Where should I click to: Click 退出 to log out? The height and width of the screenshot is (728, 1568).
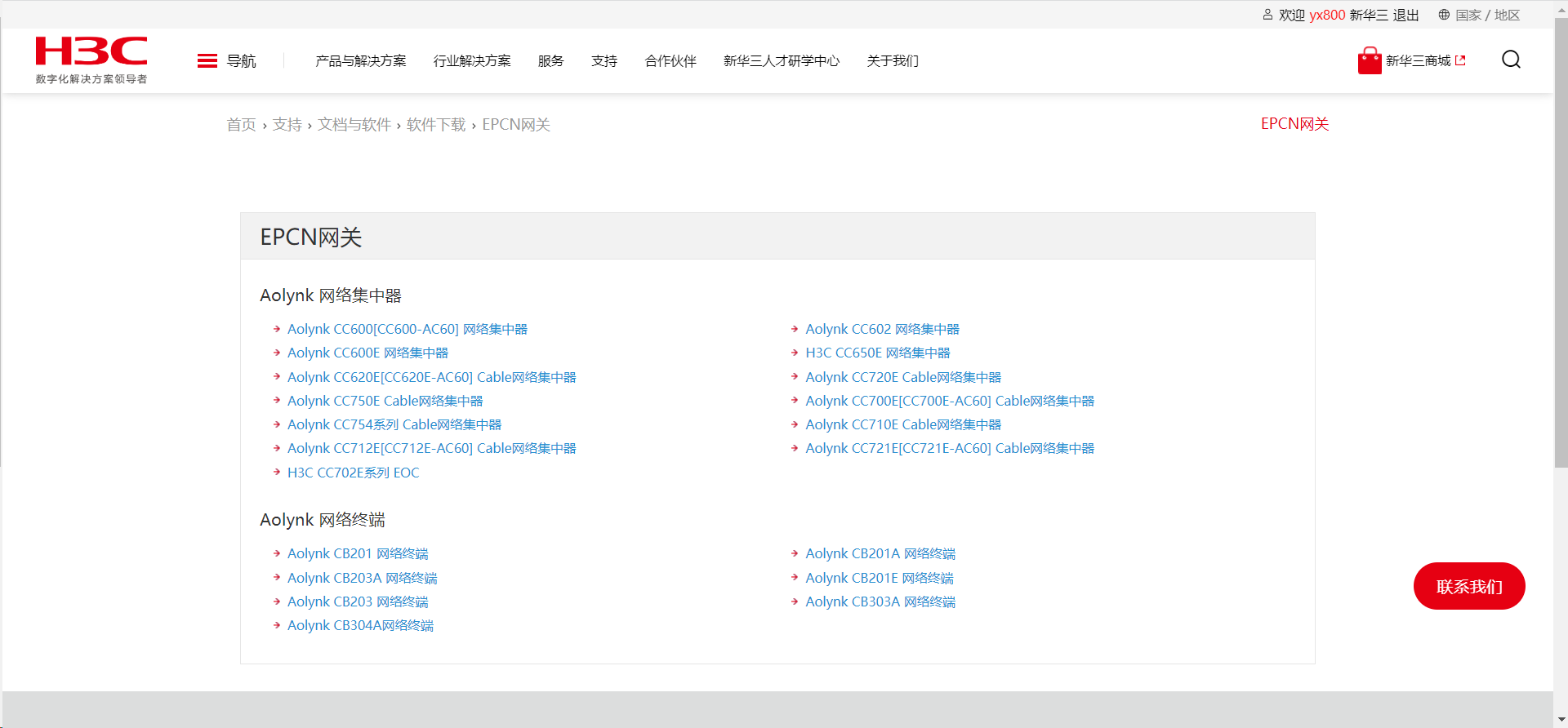pos(1405,15)
